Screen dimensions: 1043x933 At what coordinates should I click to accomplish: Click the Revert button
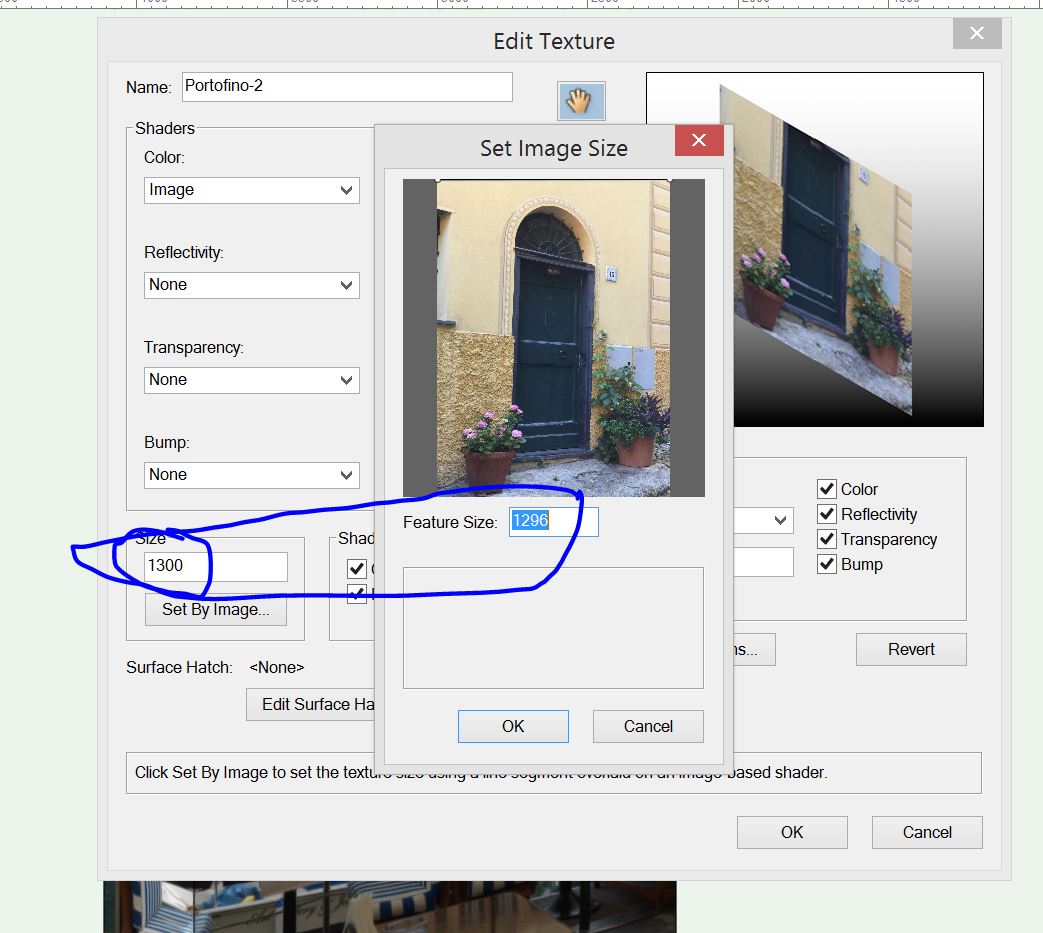click(x=911, y=649)
